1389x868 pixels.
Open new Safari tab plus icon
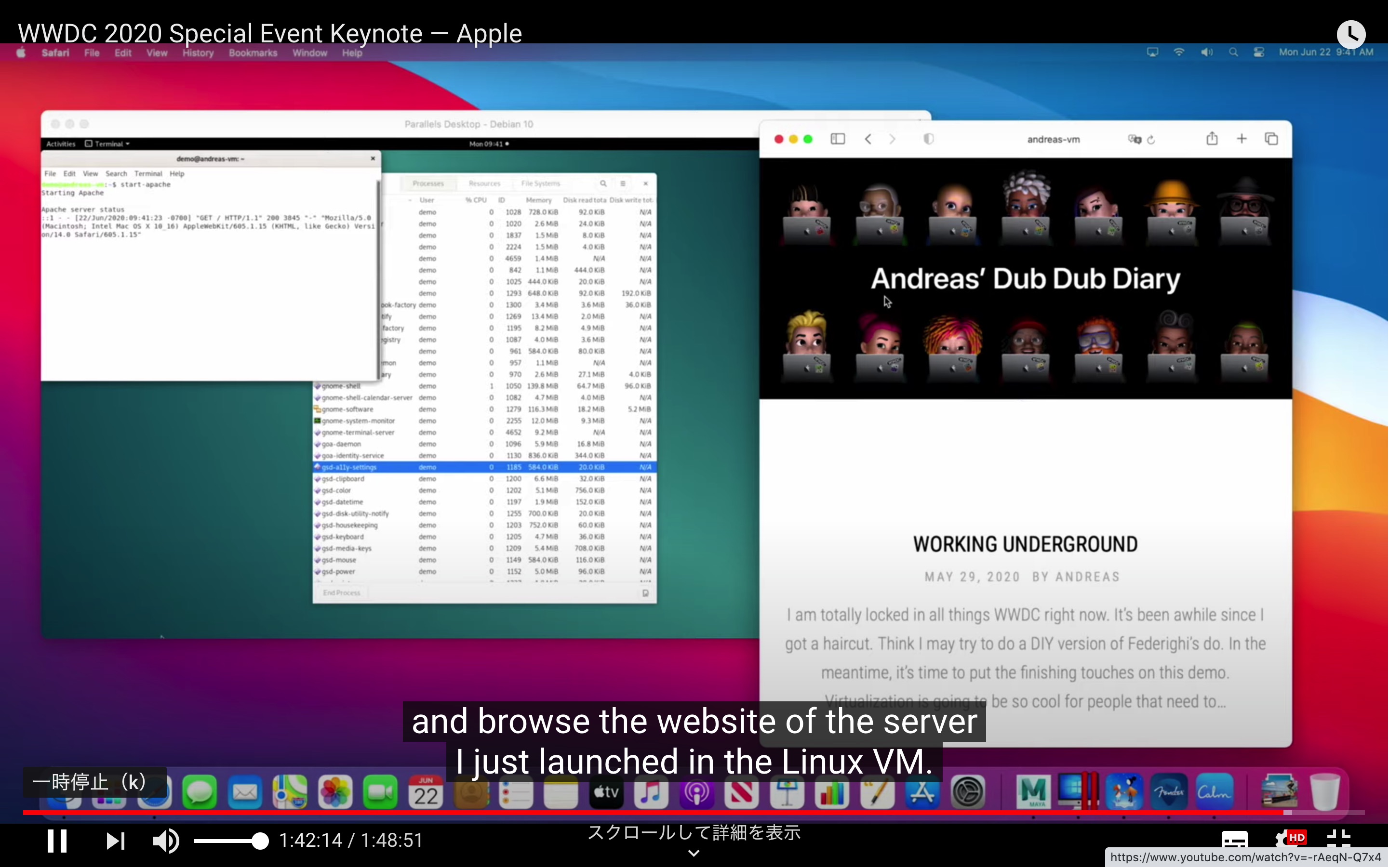[1242, 139]
